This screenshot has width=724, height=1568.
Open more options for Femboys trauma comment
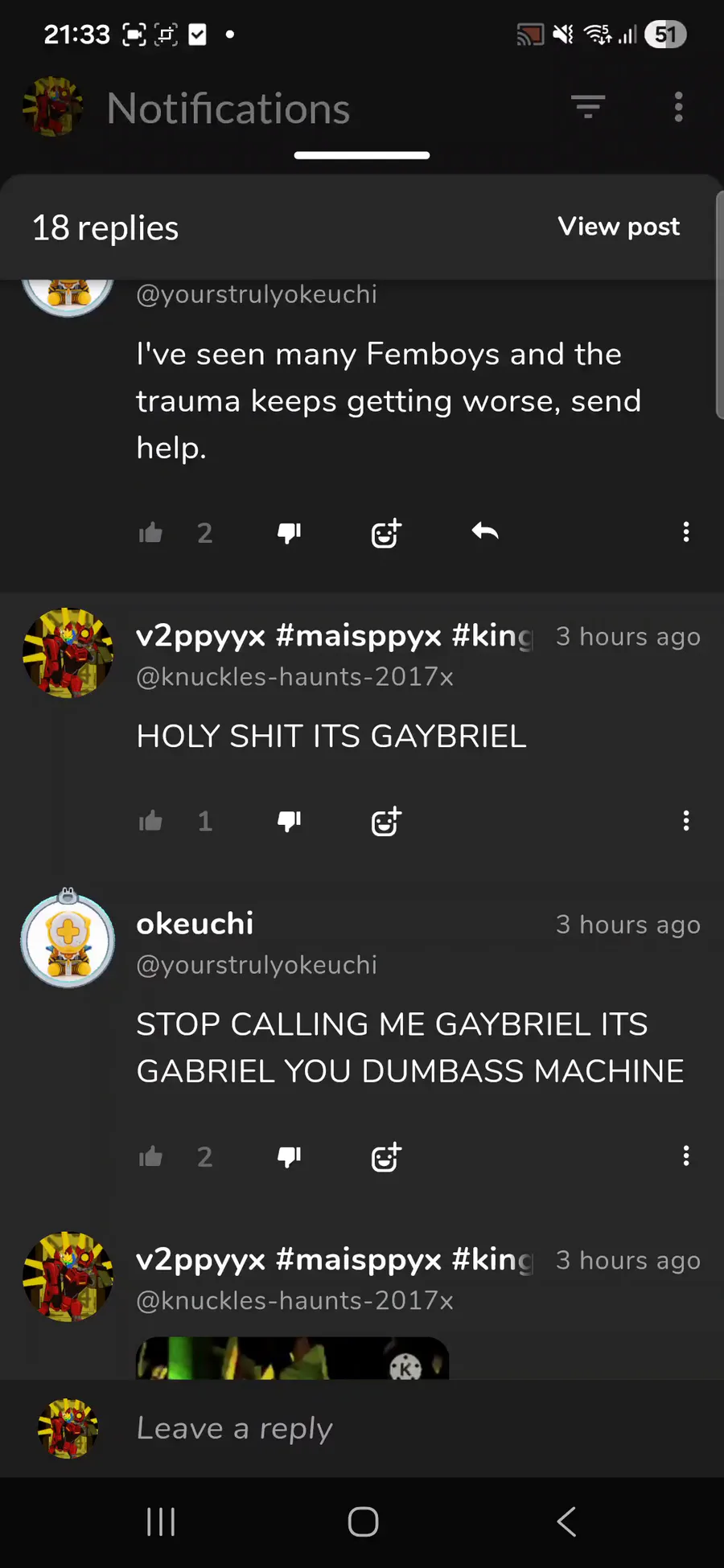coord(685,532)
